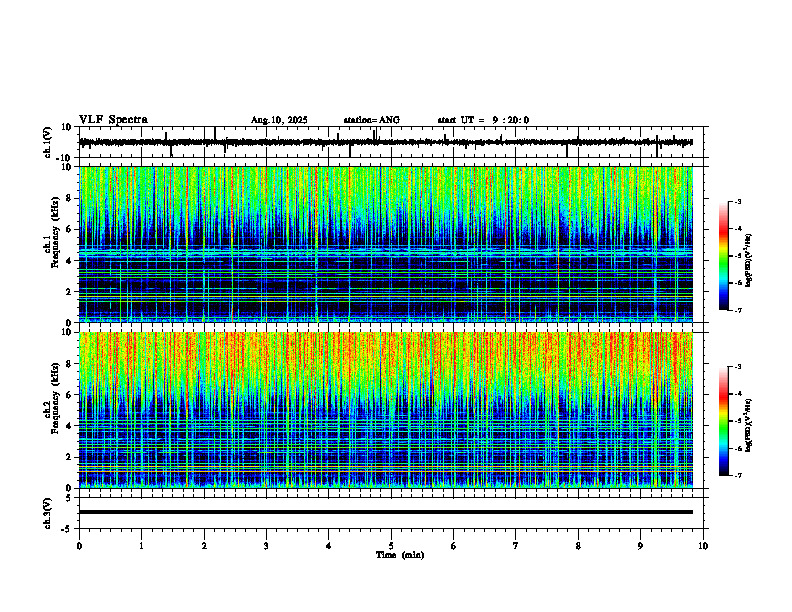Screen dimensions: 792x612
Task: Click the "Time (min)" axis label
Action: pos(400,555)
